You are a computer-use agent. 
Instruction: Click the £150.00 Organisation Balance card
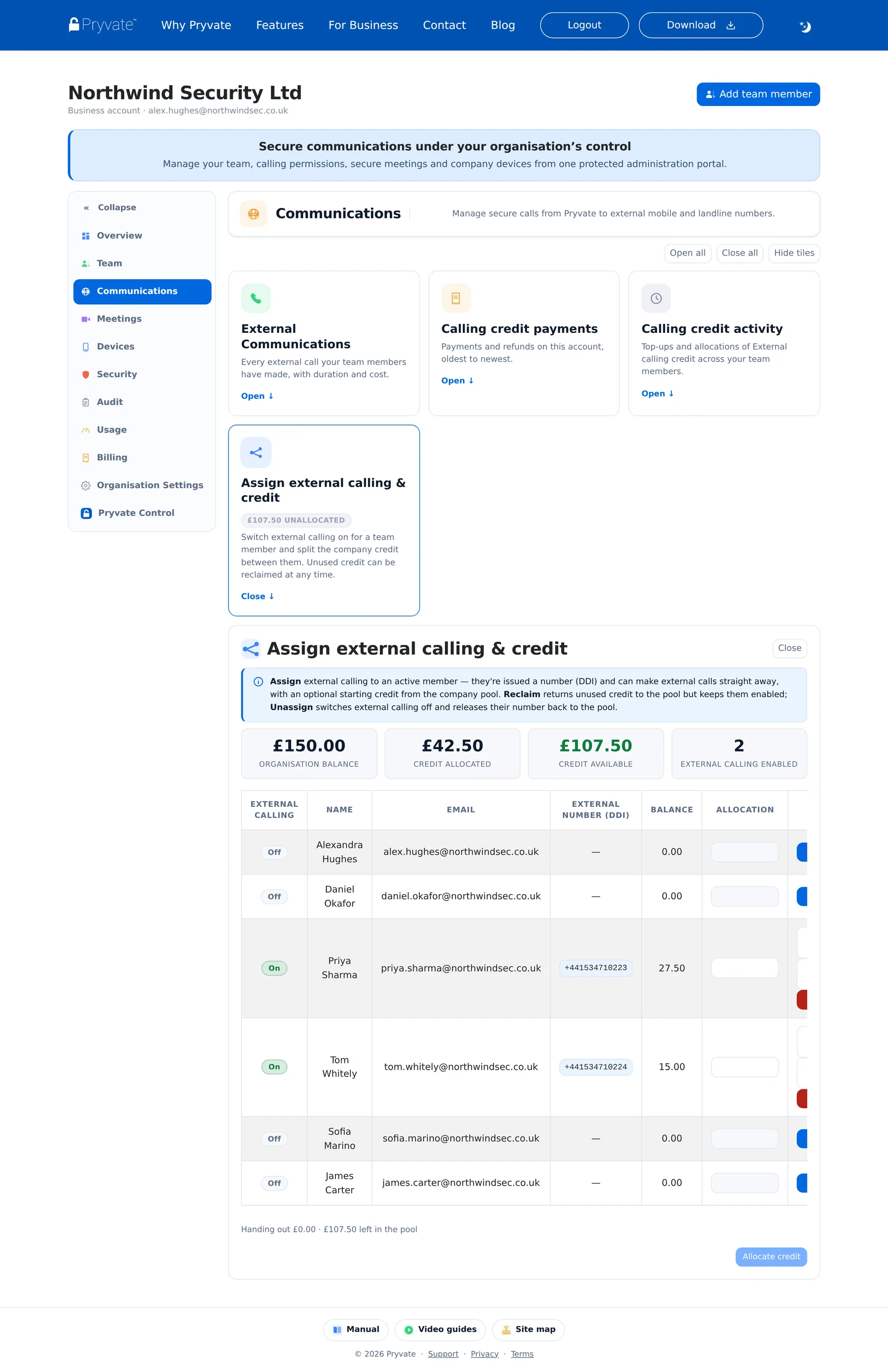coord(309,754)
